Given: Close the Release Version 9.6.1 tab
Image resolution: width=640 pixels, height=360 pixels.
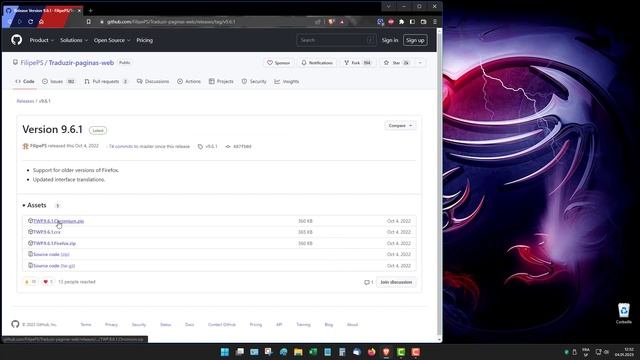Looking at the screenshot, I should 79,10.
